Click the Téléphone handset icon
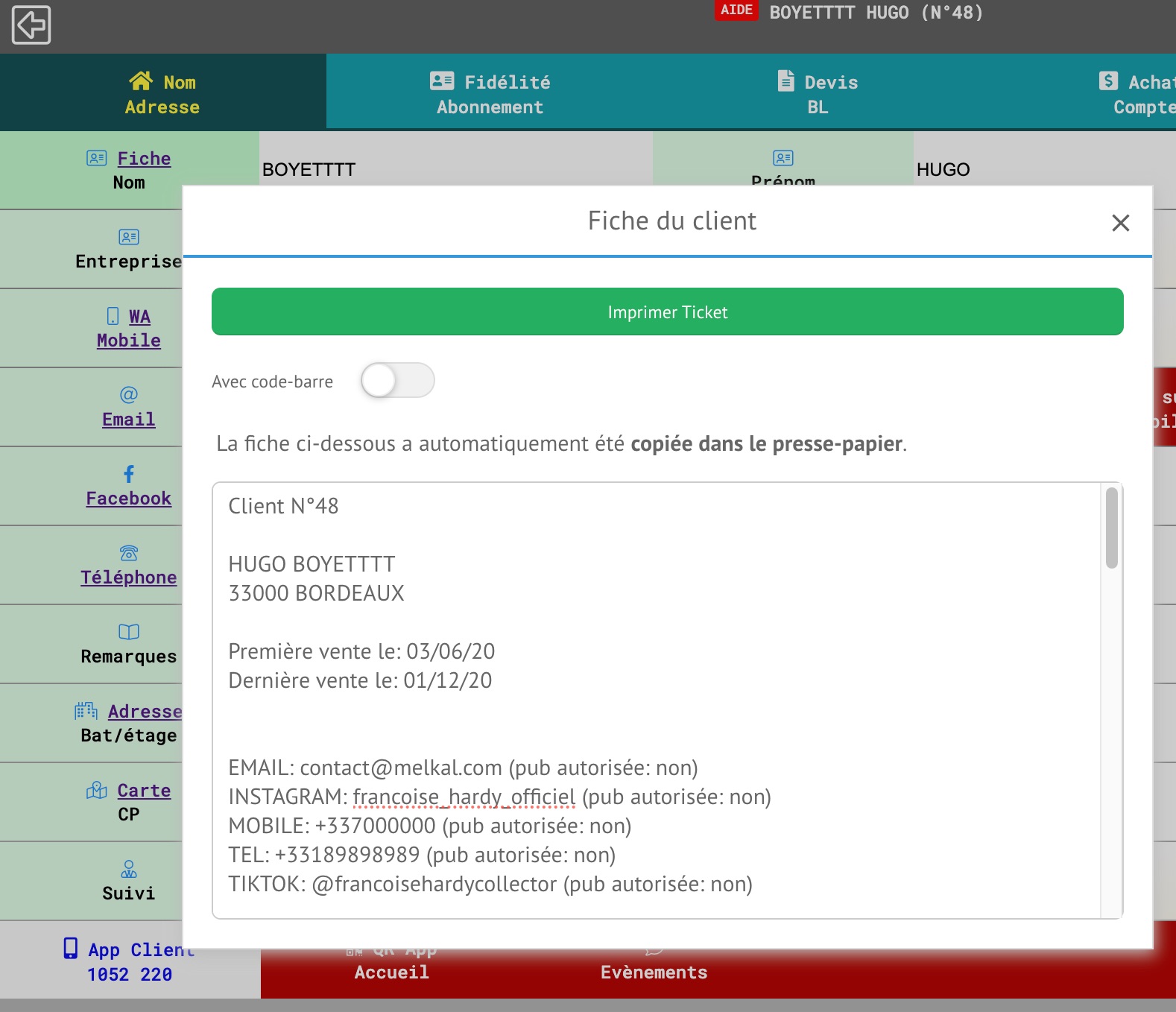Viewport: 1176px width, 1012px height. pos(129,553)
